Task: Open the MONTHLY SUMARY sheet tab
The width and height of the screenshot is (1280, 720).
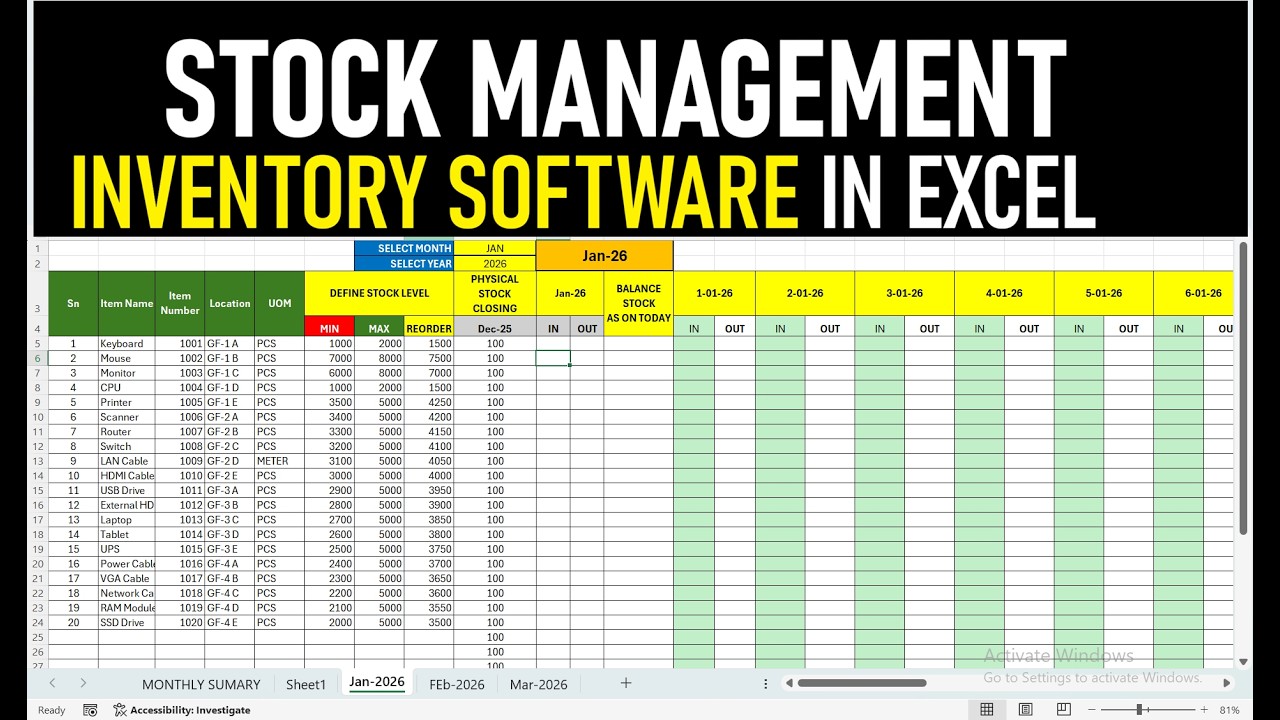Action: tap(201, 684)
